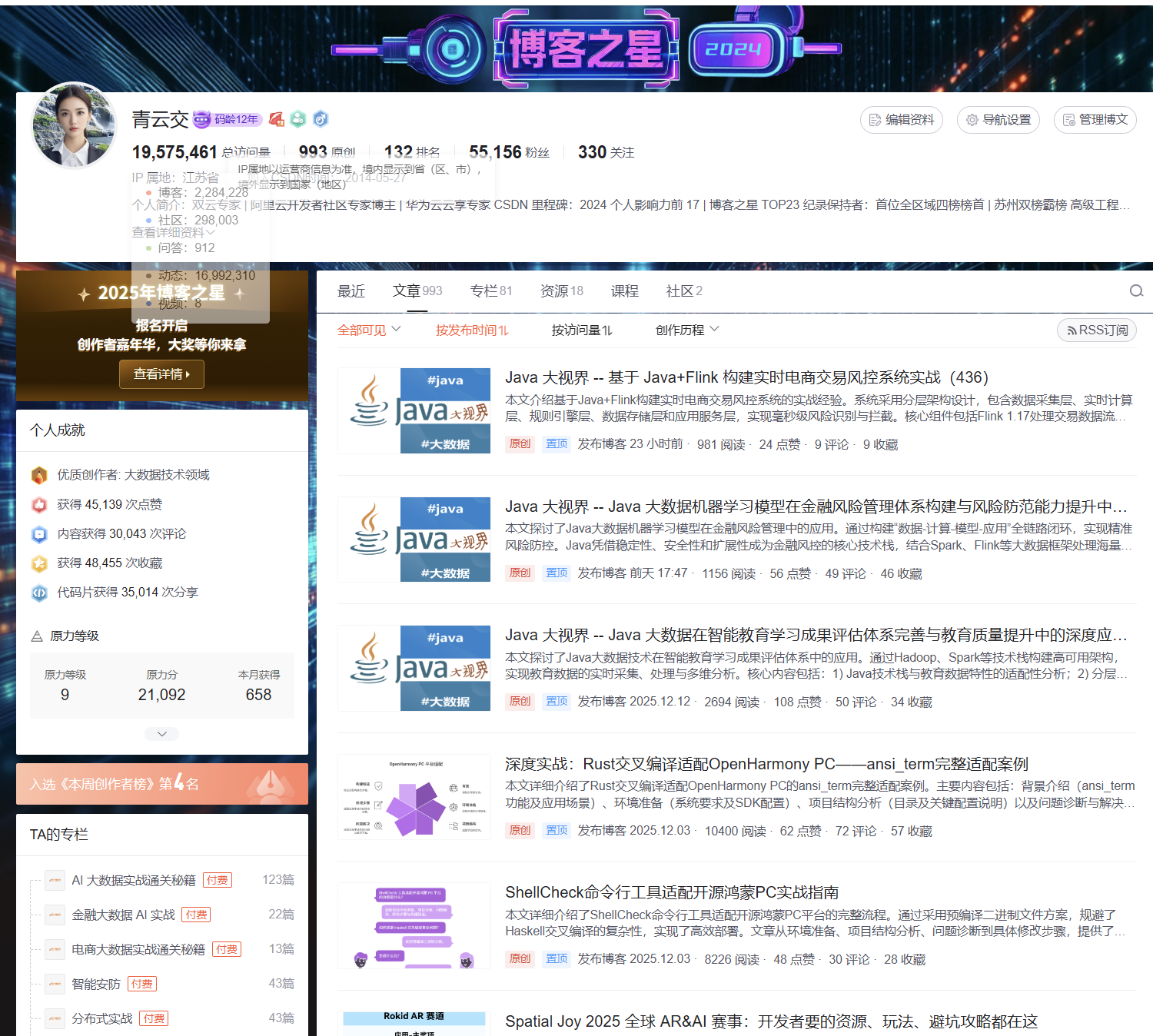
Task: Click the comment icon next to 30,043 次评论
Action: click(39, 533)
